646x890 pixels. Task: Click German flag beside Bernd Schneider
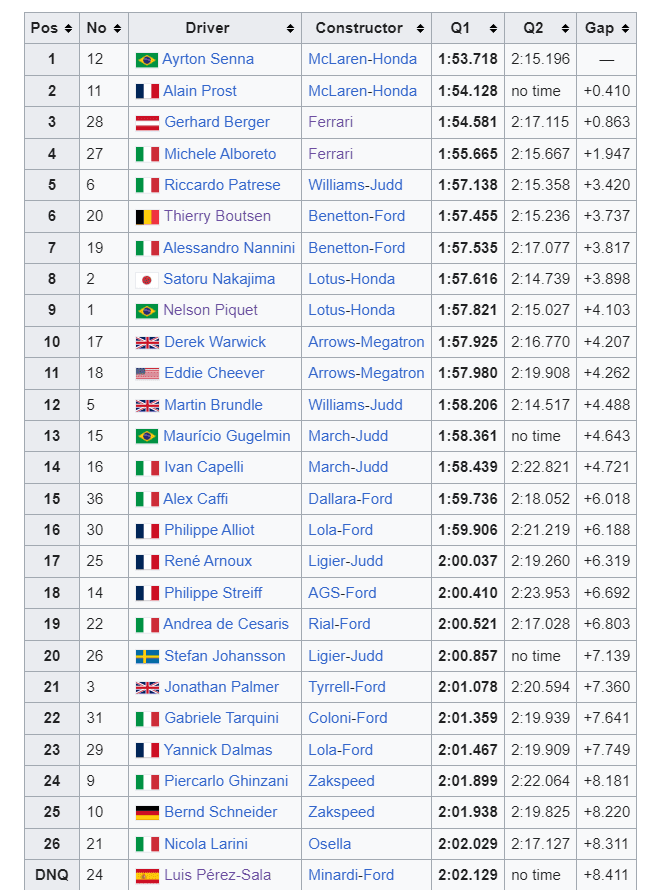point(147,813)
